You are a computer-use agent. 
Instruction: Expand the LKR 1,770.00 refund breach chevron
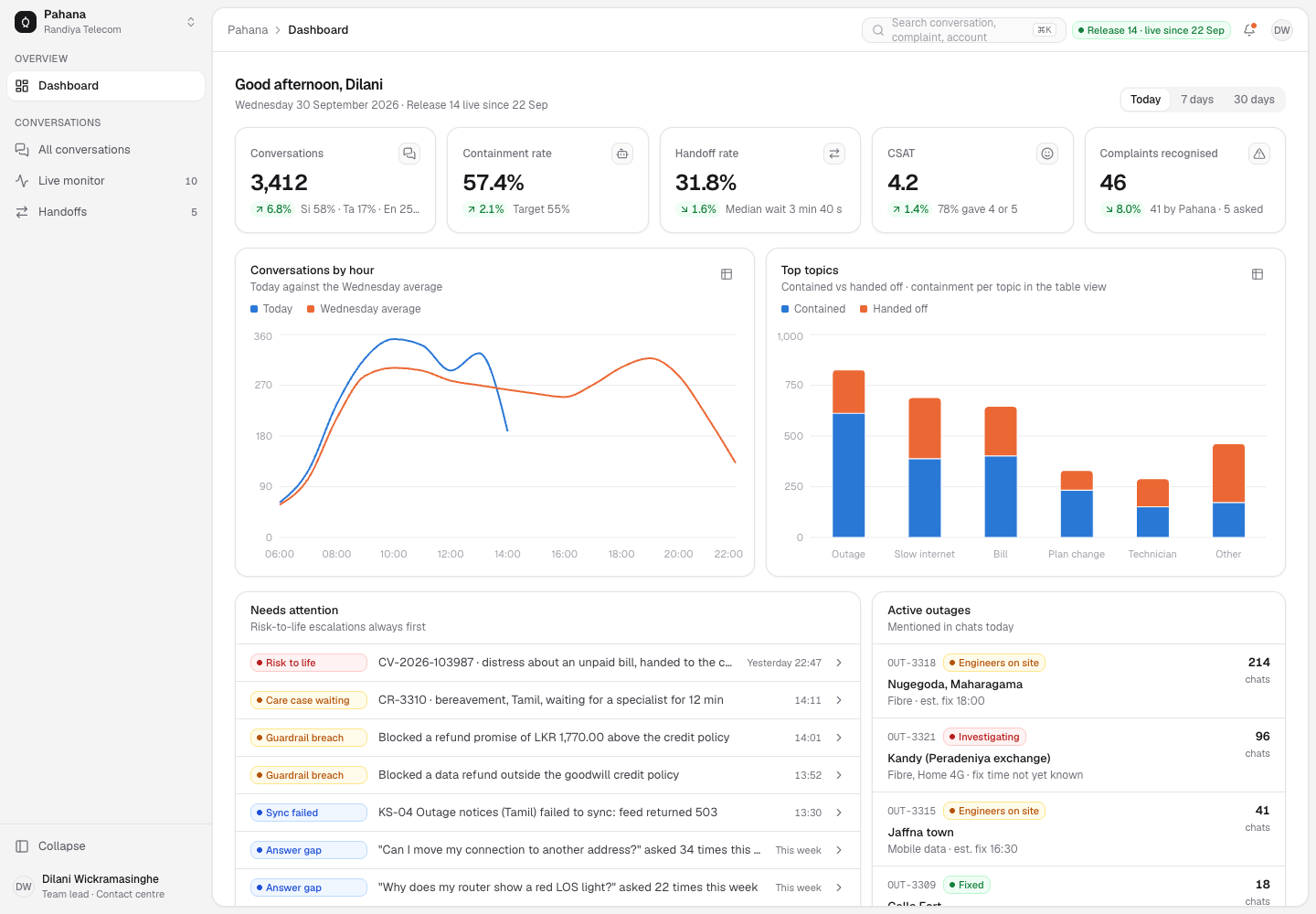[x=839, y=738]
